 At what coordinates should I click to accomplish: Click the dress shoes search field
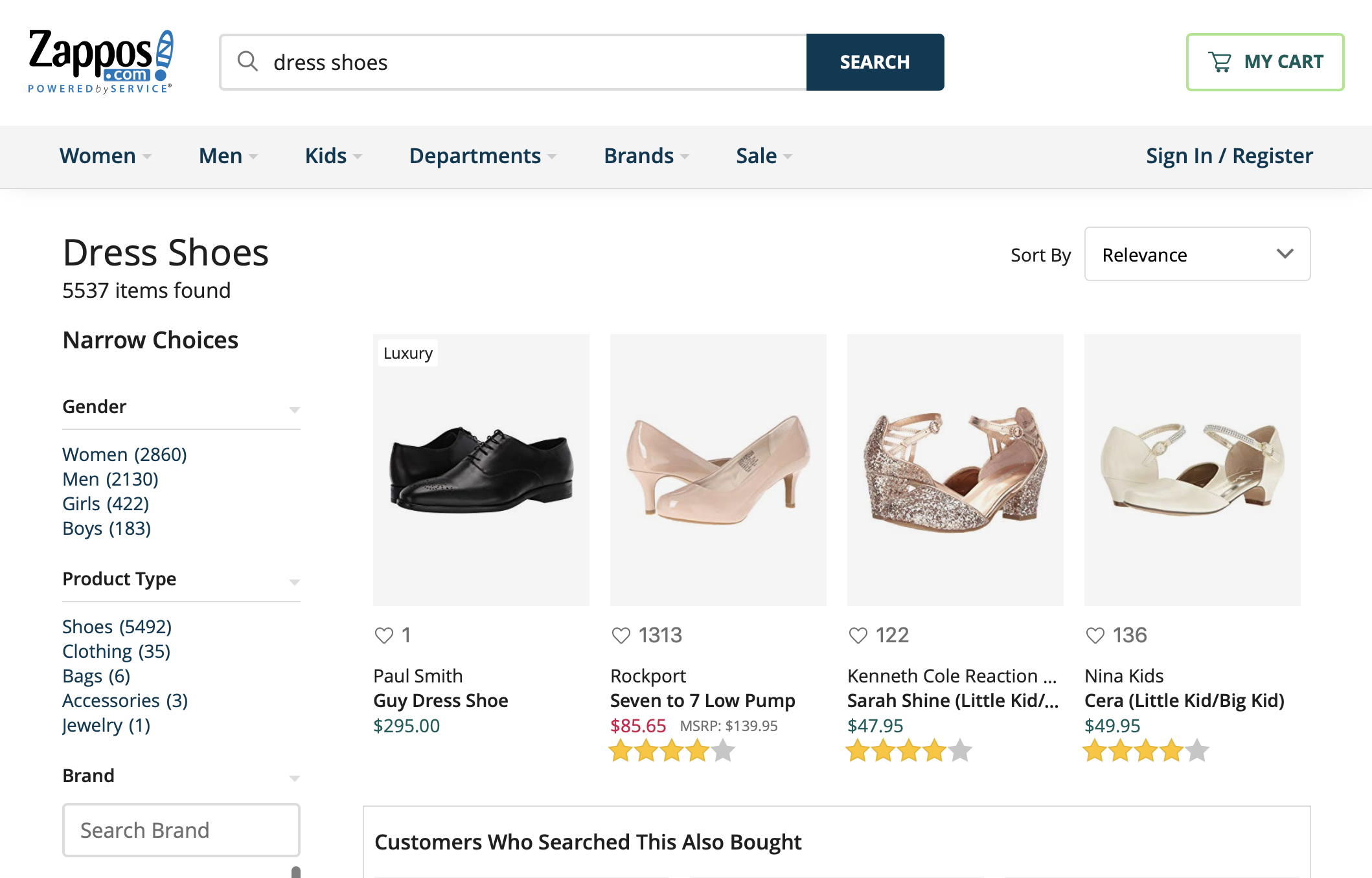(x=513, y=62)
